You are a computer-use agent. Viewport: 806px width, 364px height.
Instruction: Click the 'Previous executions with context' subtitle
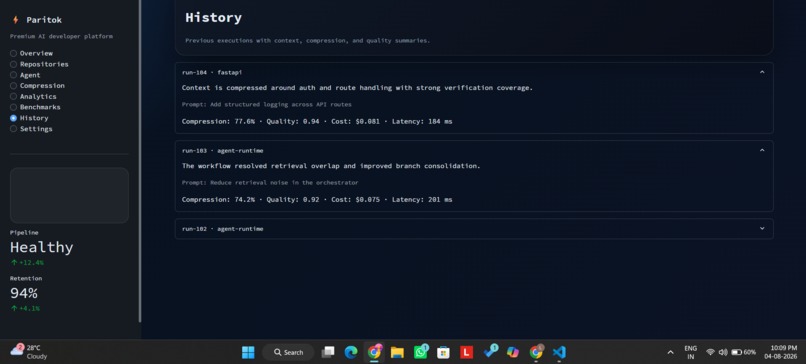coord(307,41)
